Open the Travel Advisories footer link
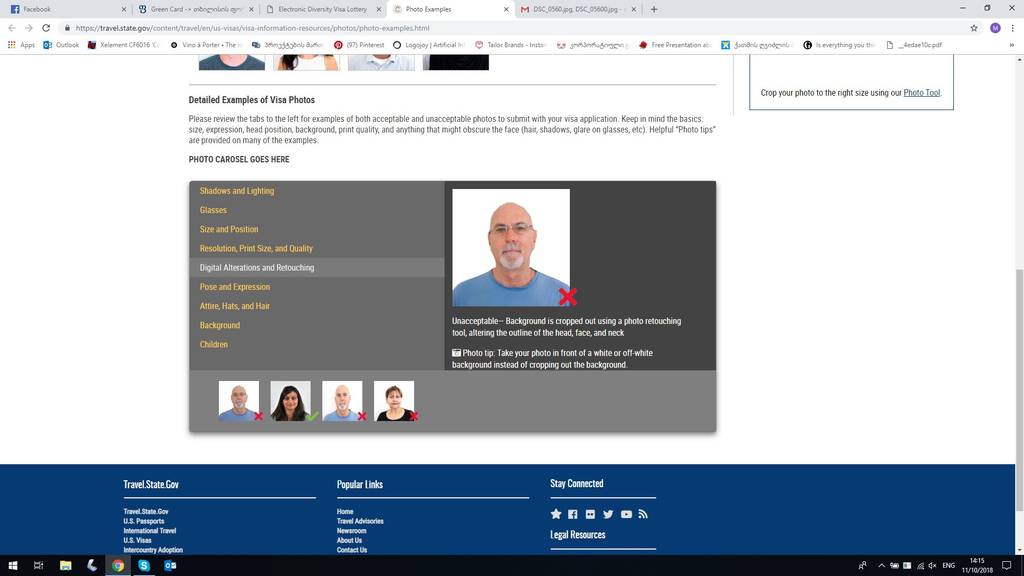The image size is (1024, 576). pos(360,521)
